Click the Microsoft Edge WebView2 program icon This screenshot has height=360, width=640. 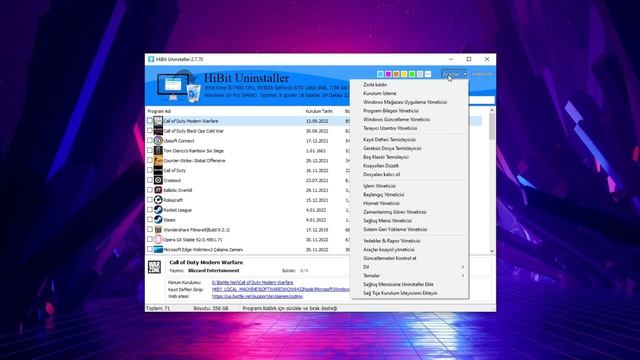[x=158, y=249]
